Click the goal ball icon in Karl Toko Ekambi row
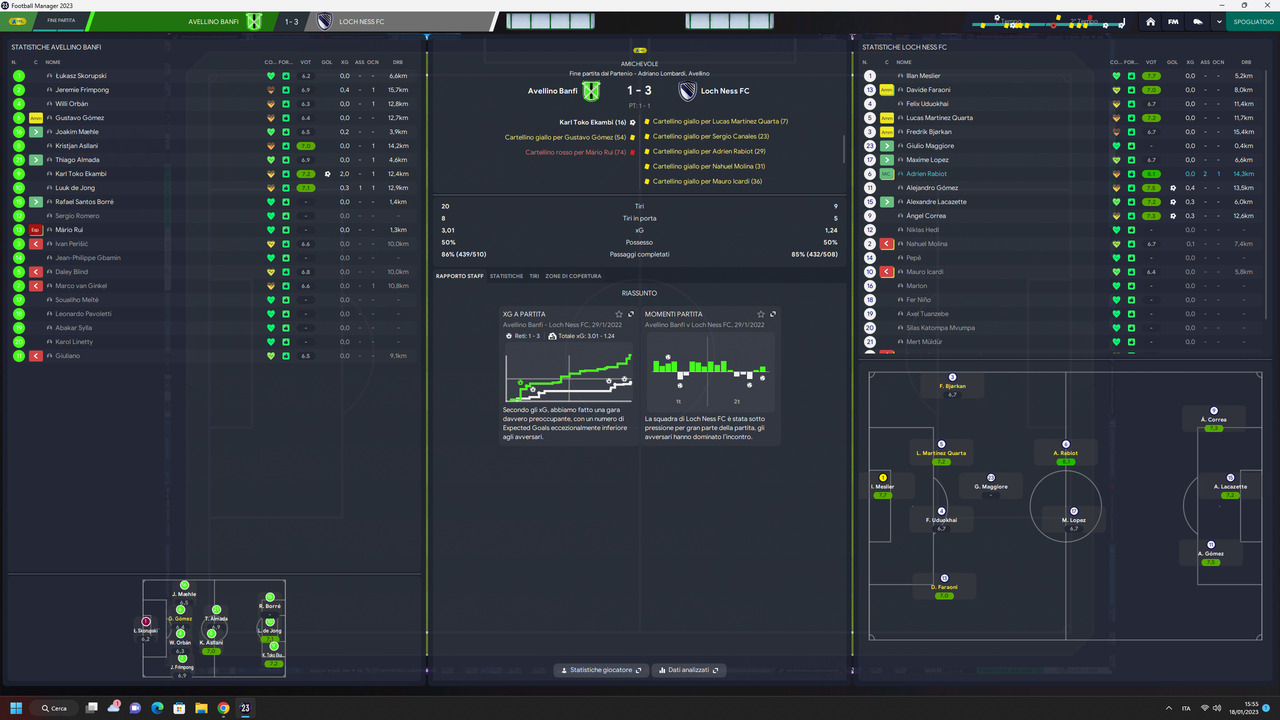 (327, 174)
